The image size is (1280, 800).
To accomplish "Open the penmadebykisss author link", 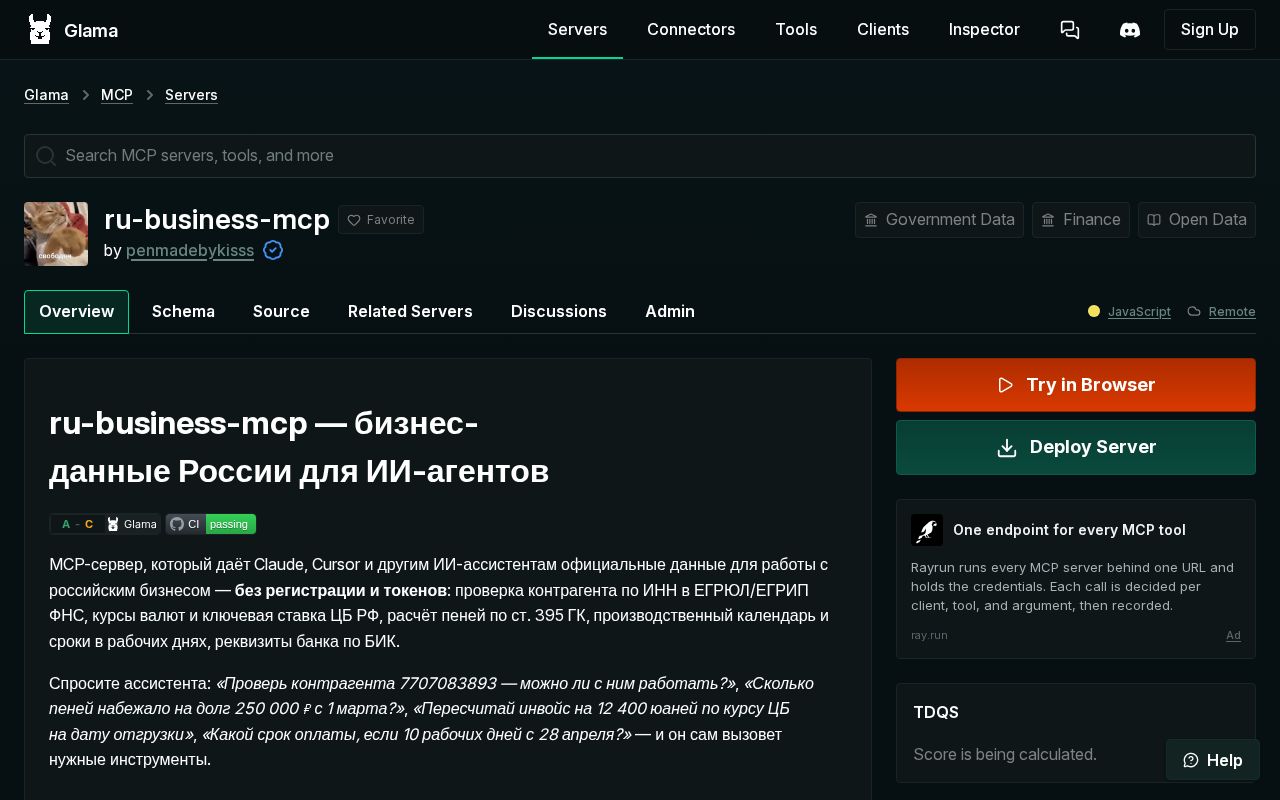I will pyautogui.click(x=190, y=250).
